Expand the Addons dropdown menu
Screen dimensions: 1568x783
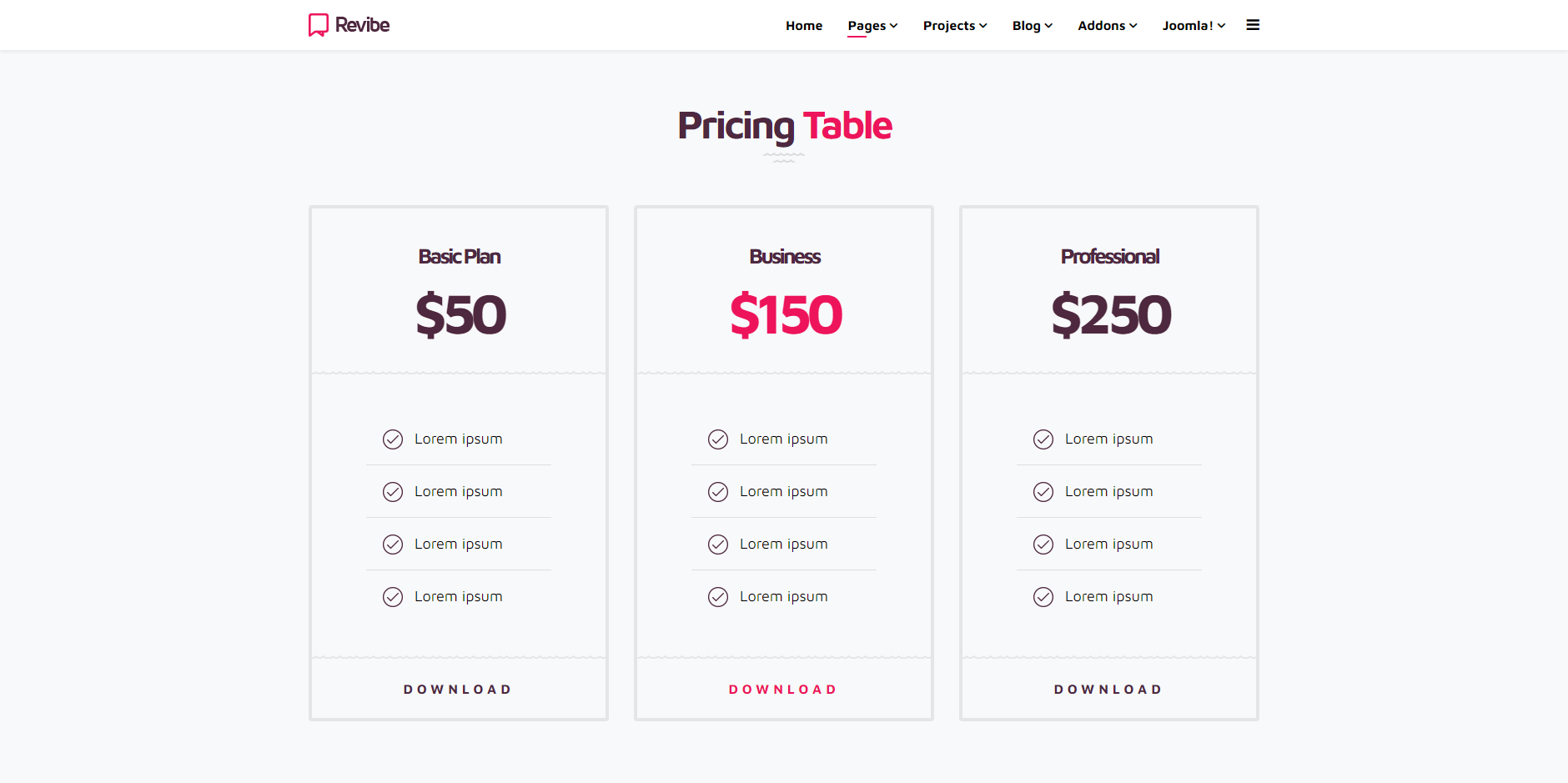[1108, 26]
